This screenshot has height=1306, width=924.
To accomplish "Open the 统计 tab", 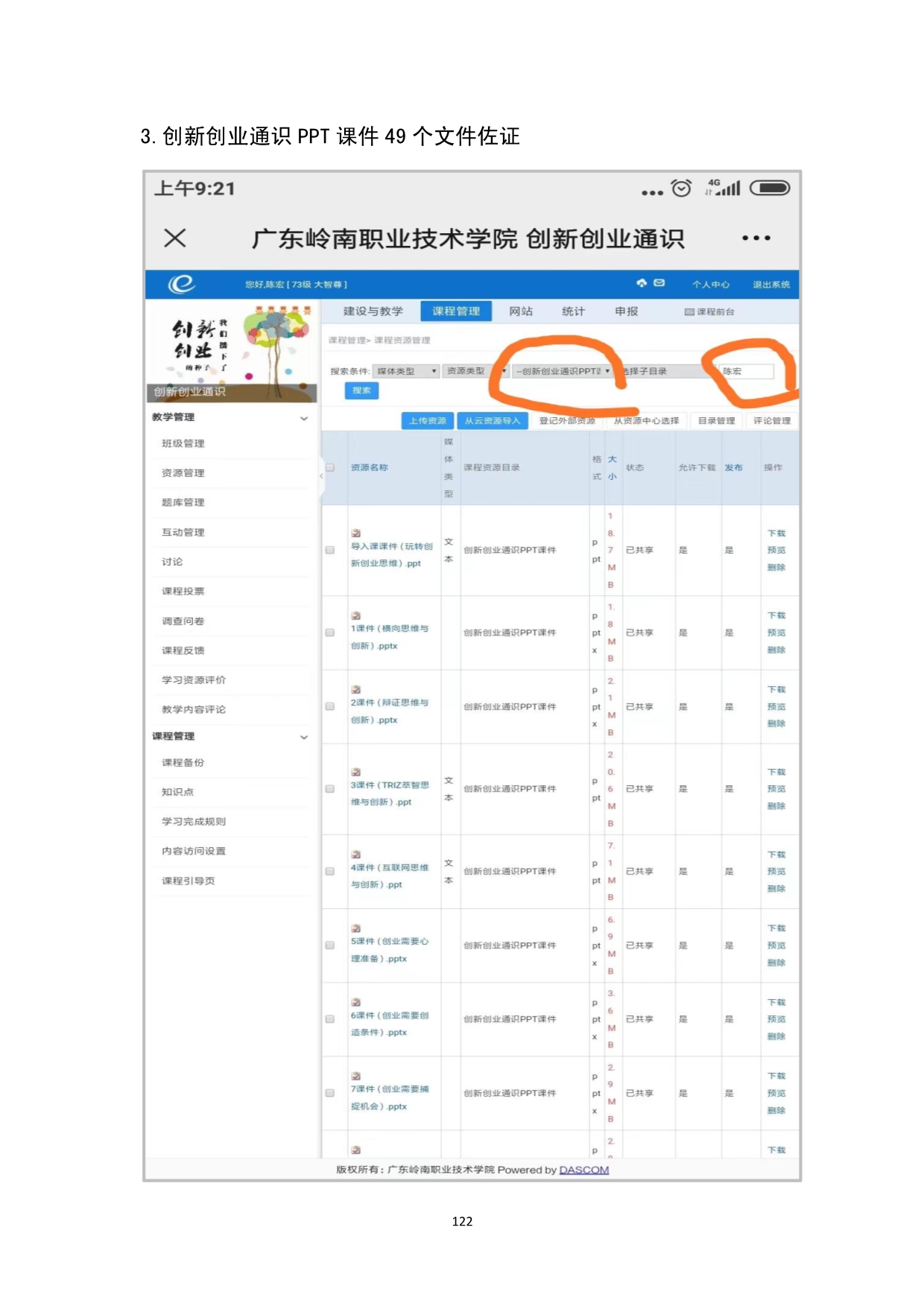I will click(573, 311).
